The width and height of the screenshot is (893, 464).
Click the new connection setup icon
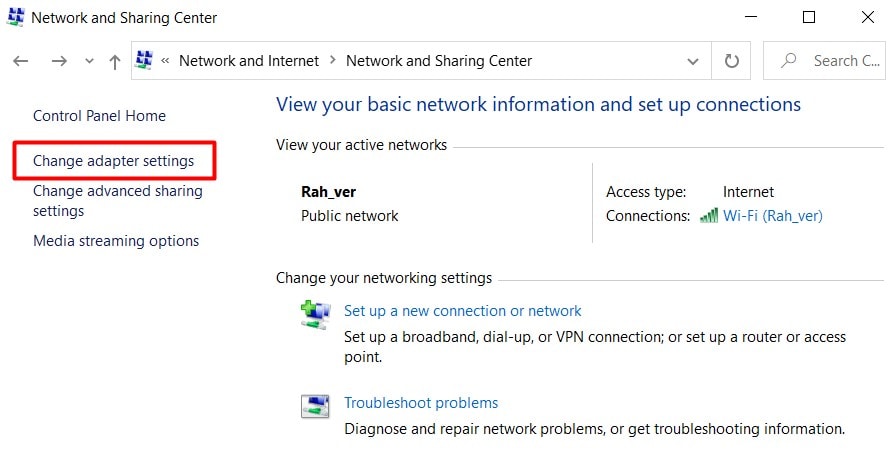[316, 314]
